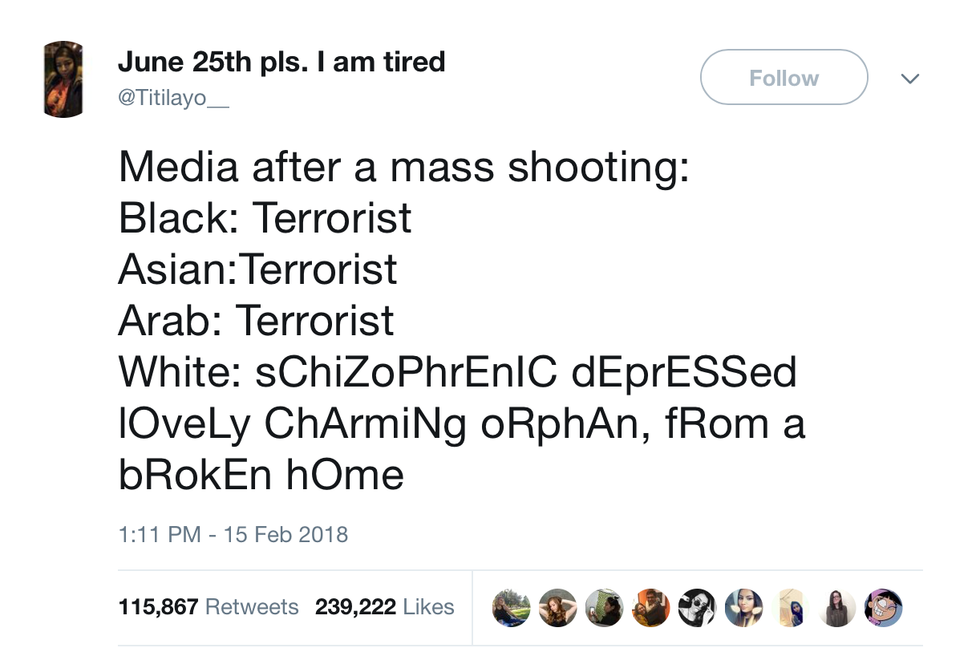
Task: Click liker avatar with blue background and earrings
Action: pos(743,608)
